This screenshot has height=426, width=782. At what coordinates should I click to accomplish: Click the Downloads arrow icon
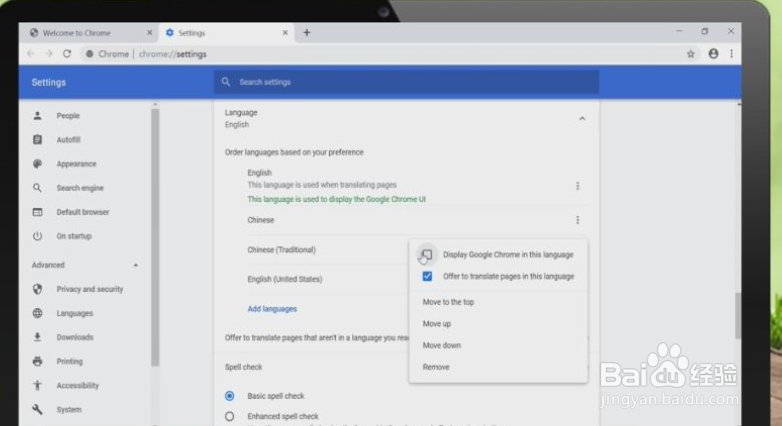pyautogui.click(x=37, y=337)
